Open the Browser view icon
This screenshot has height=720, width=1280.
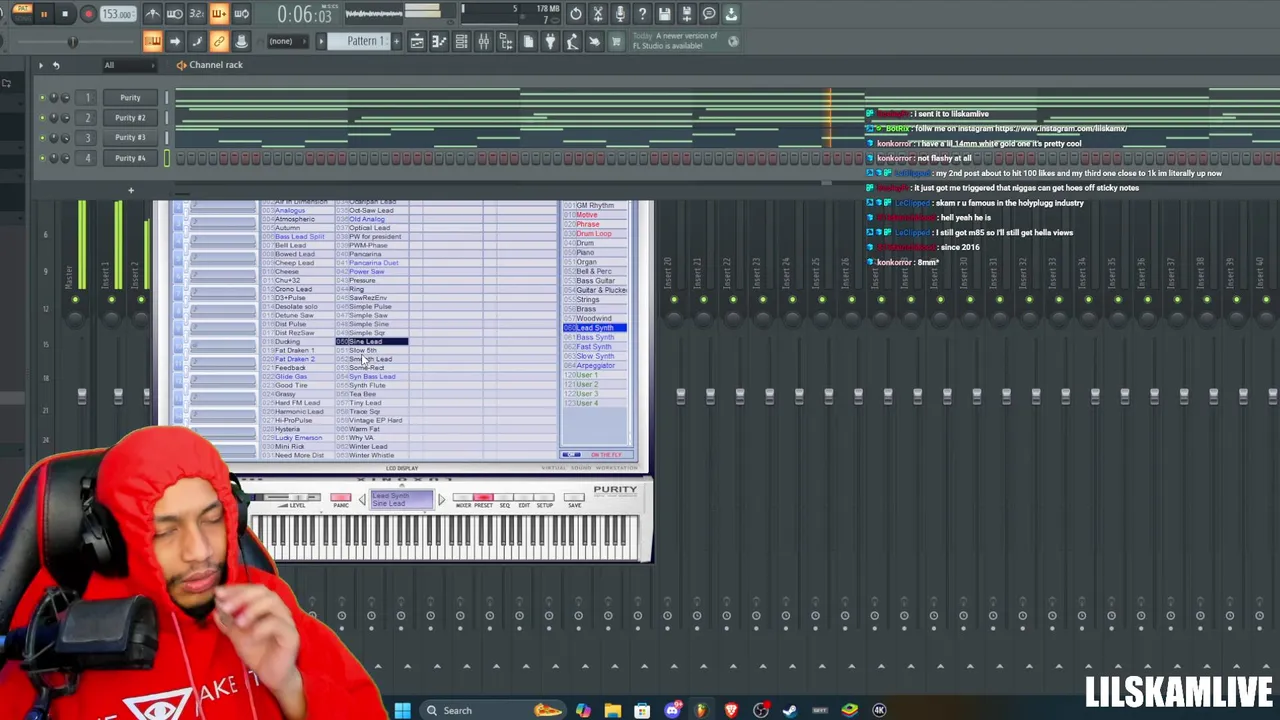point(506,41)
